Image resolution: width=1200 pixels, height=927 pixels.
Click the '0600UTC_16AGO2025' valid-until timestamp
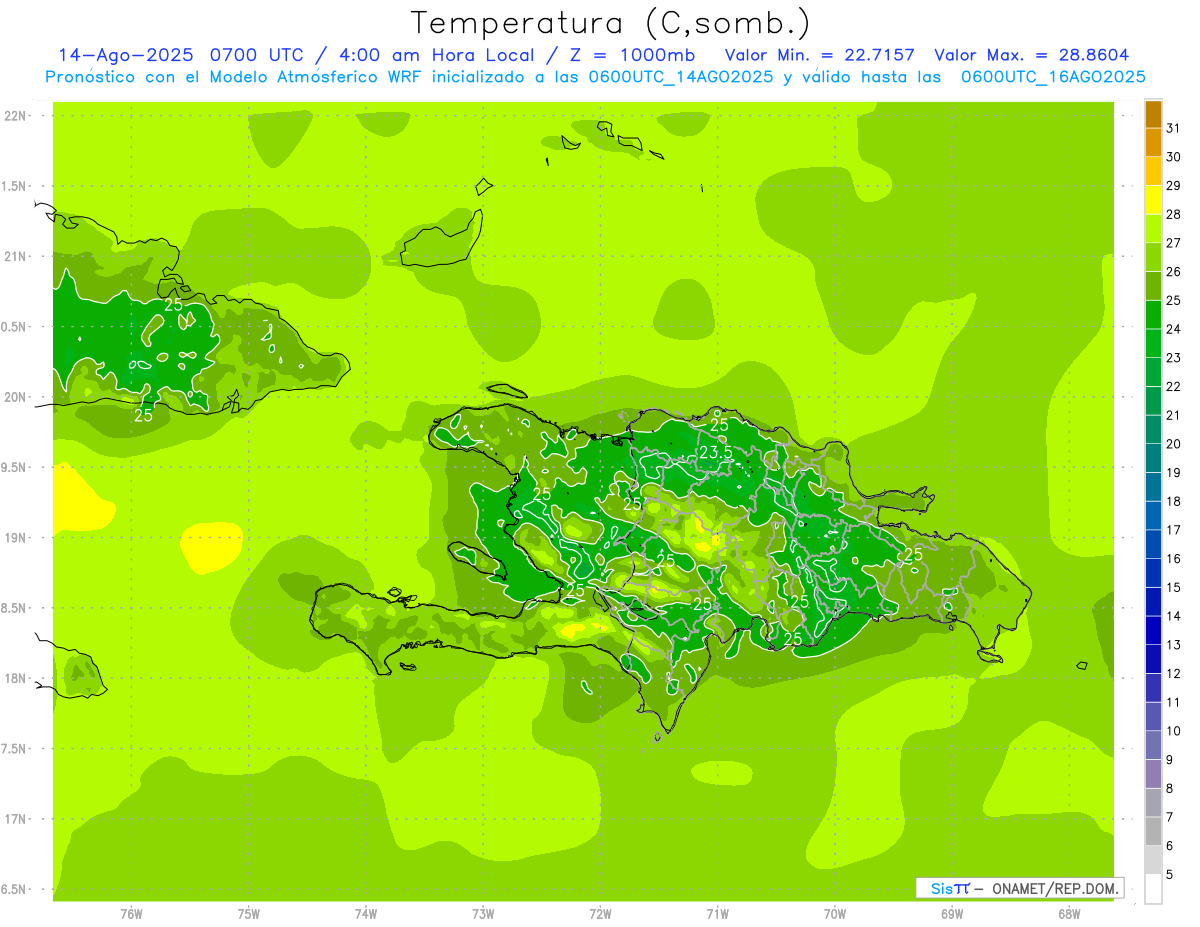pyautogui.click(x=1053, y=77)
